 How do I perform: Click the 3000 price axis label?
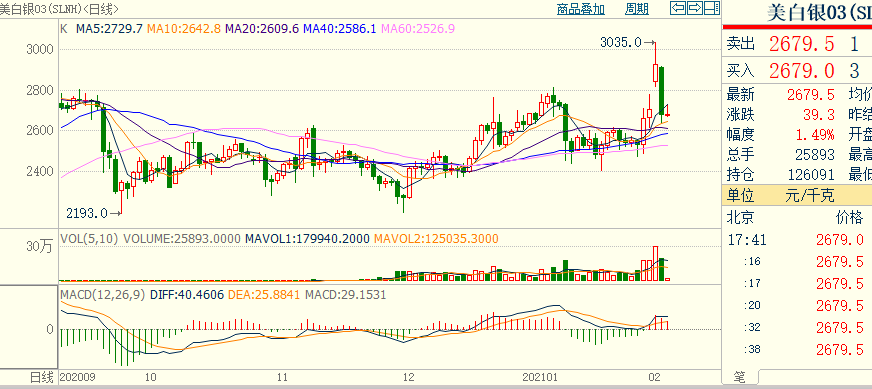coord(39,50)
